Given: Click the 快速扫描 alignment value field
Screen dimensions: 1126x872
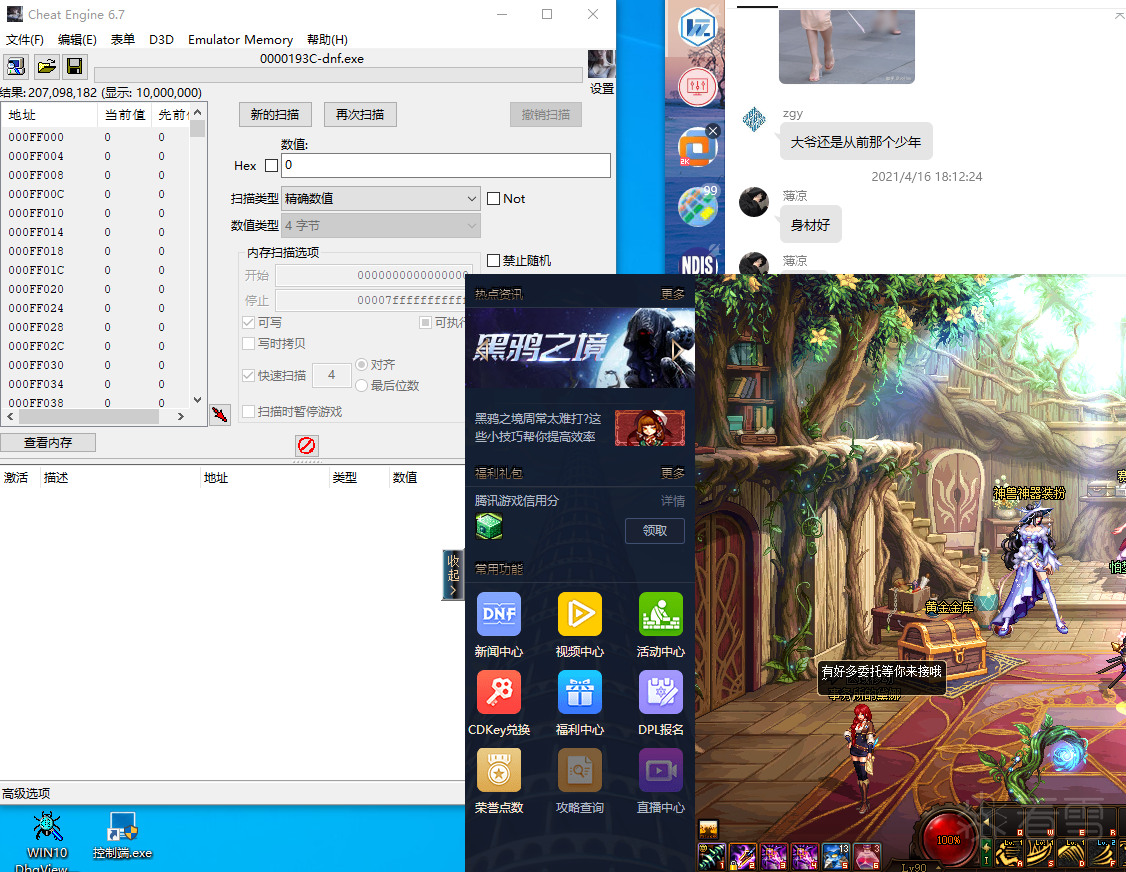Looking at the screenshot, I should coord(332,375).
